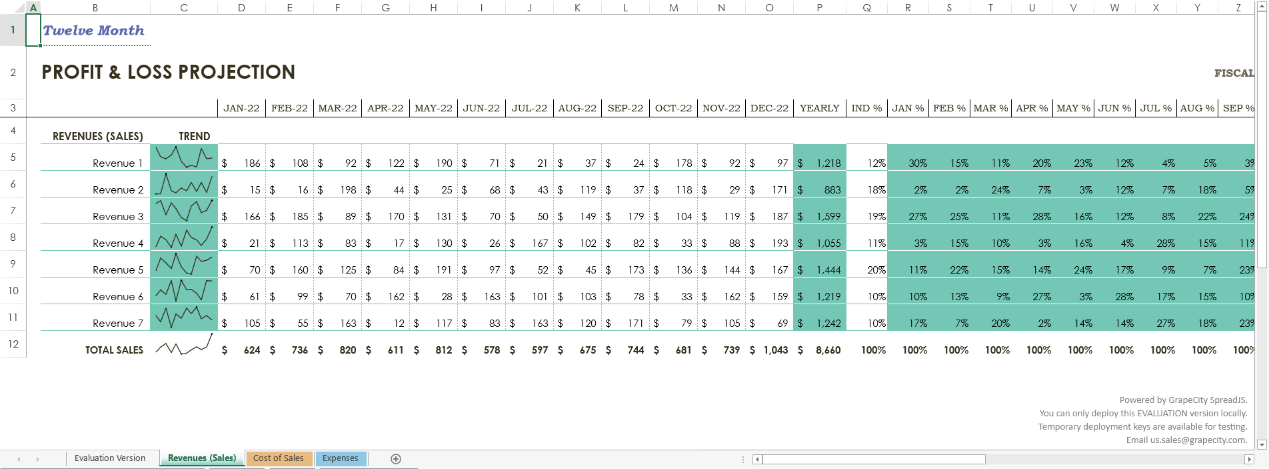Screen dimensions: 1269x469
Task: Select the Revenue 1 trend sparkline cell
Action: pyautogui.click(x=184, y=157)
